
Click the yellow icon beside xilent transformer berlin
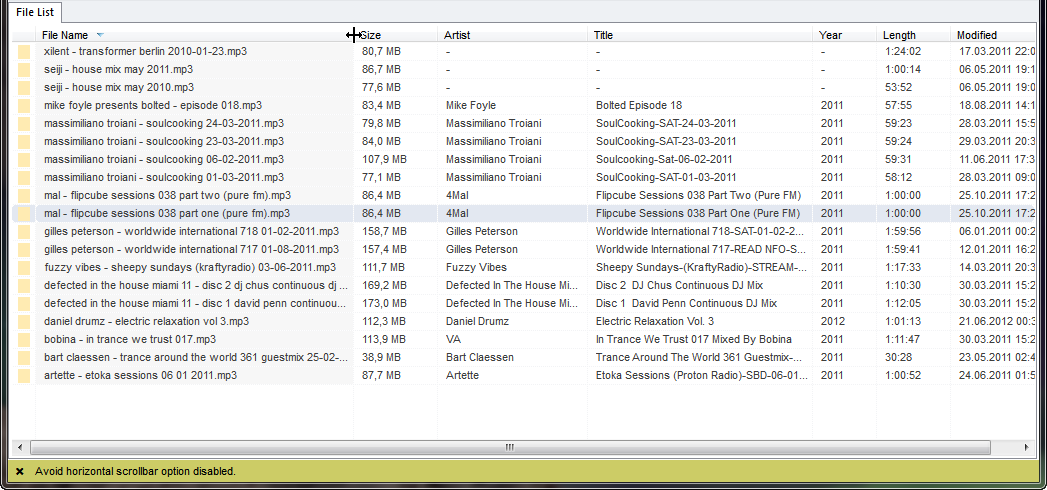25,51
